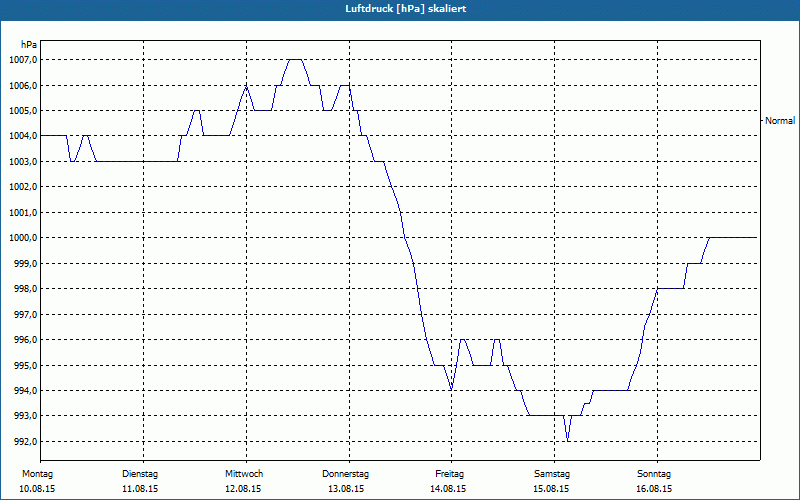800x500 pixels.
Task: Click the date 12.08.15
Action: 243,489
